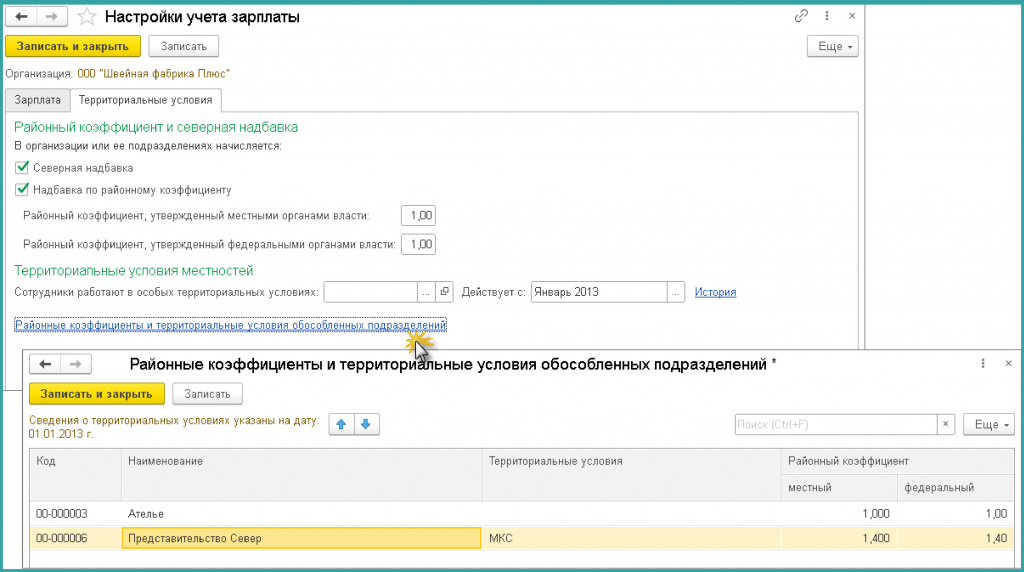Select the Ателье row name
Screen dimensions: 1024x572
pos(302,514)
